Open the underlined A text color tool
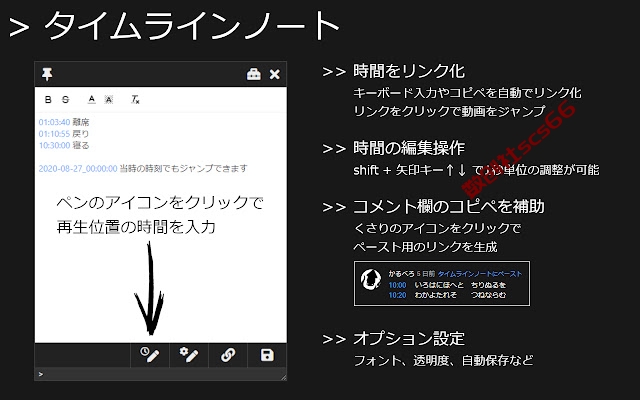640x400 pixels. 91,99
